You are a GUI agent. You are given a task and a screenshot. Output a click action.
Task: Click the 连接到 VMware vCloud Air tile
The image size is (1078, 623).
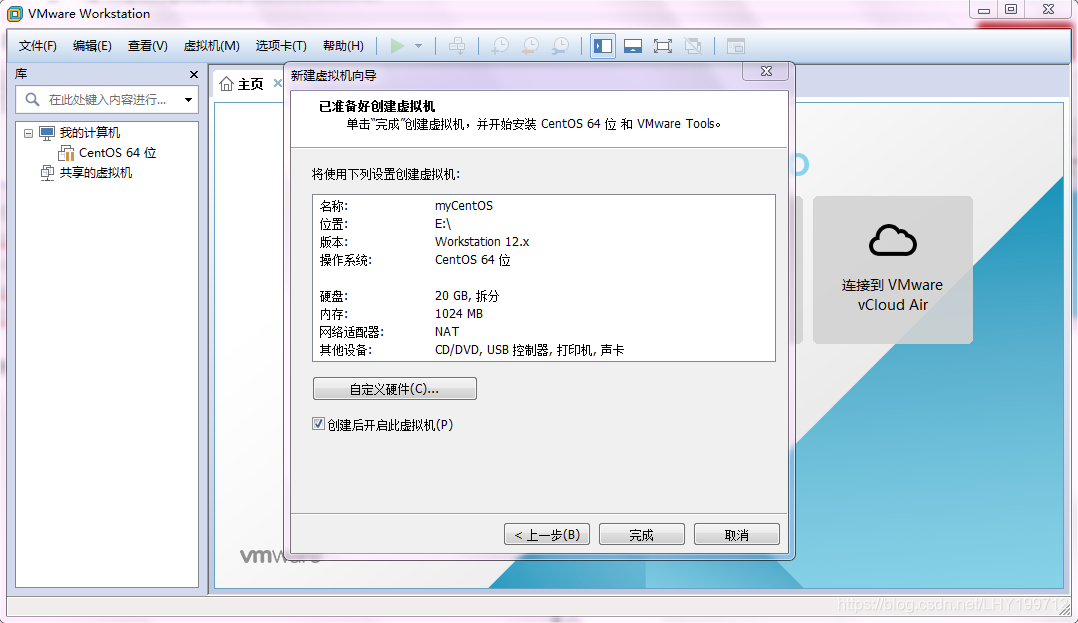(892, 270)
